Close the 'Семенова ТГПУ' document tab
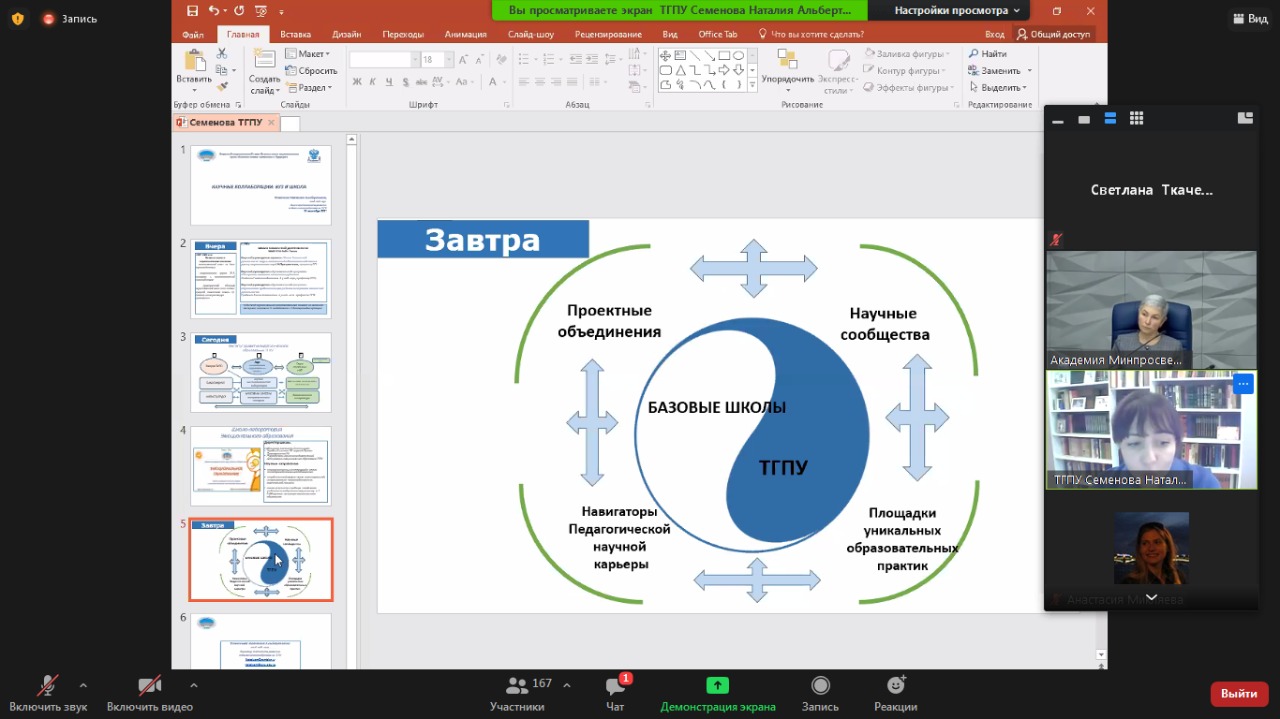1280x719 pixels. [271, 123]
